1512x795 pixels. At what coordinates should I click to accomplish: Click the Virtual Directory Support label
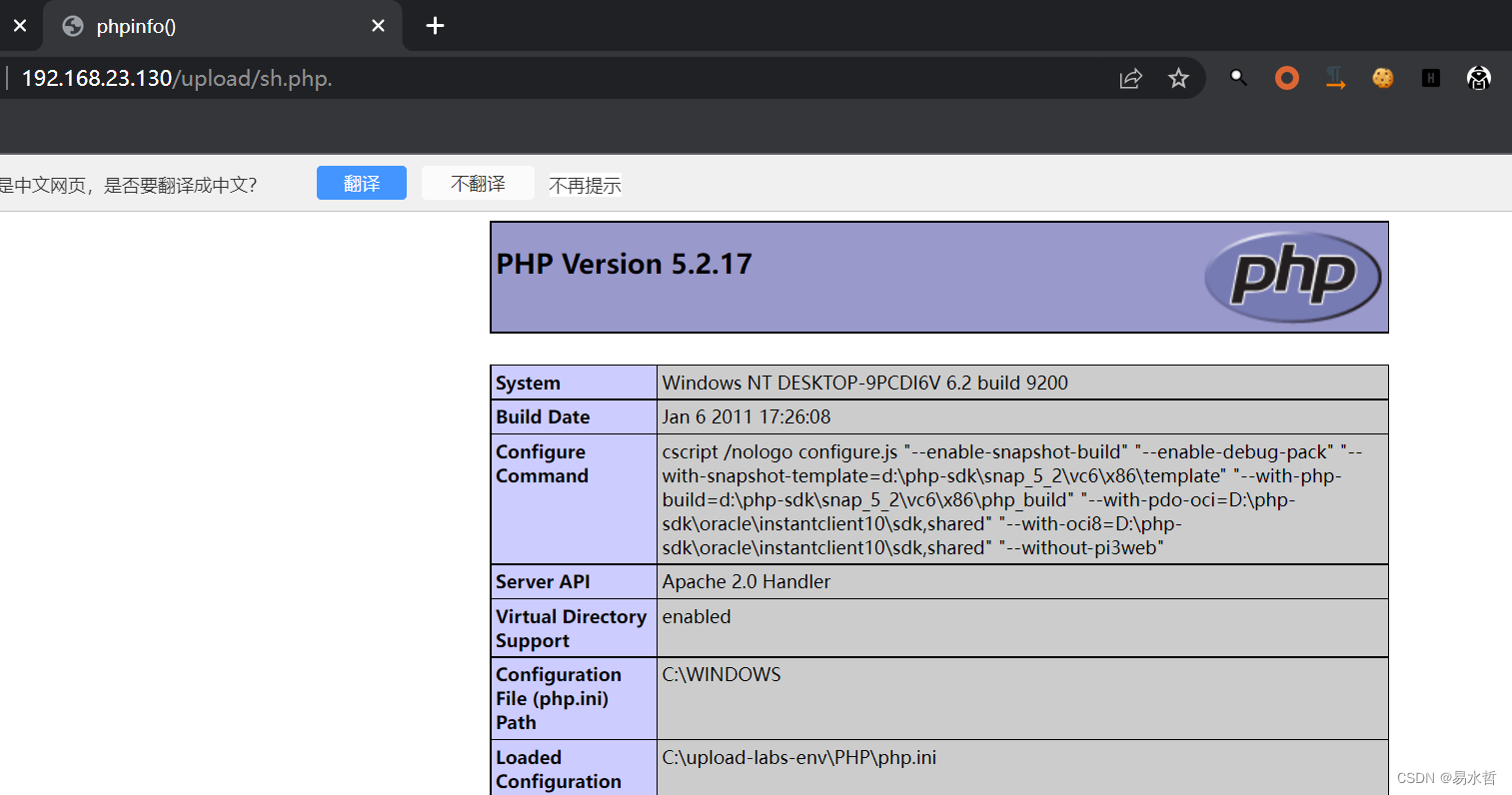[x=574, y=628]
